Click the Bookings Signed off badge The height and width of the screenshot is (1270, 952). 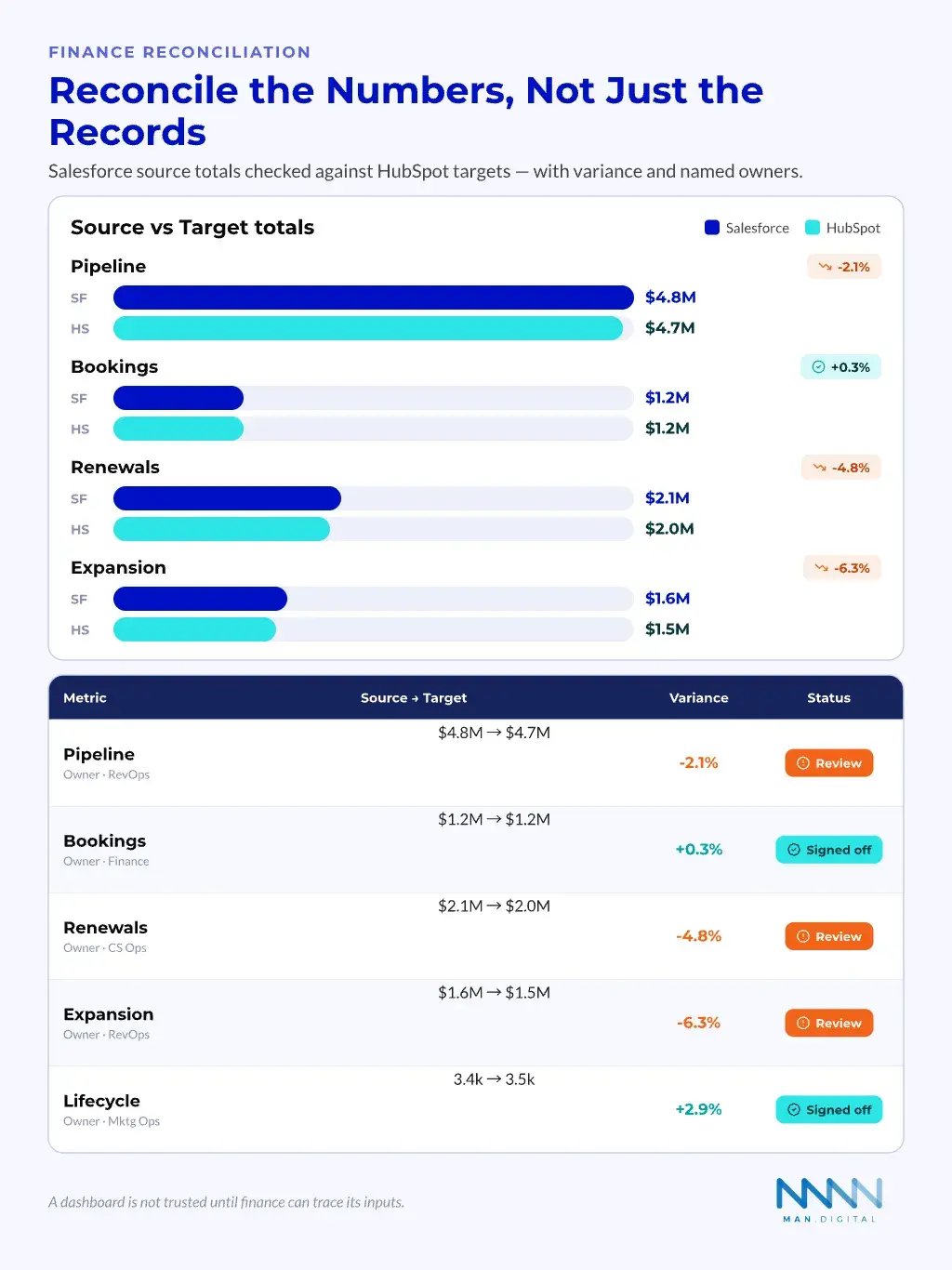829,850
